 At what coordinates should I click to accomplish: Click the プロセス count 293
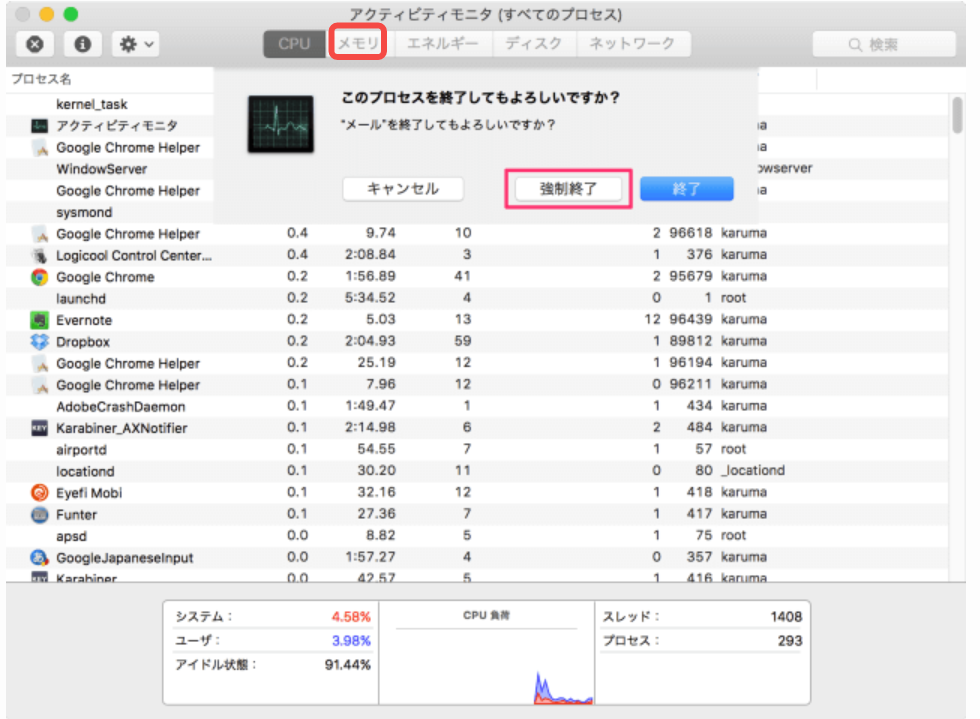coord(790,641)
